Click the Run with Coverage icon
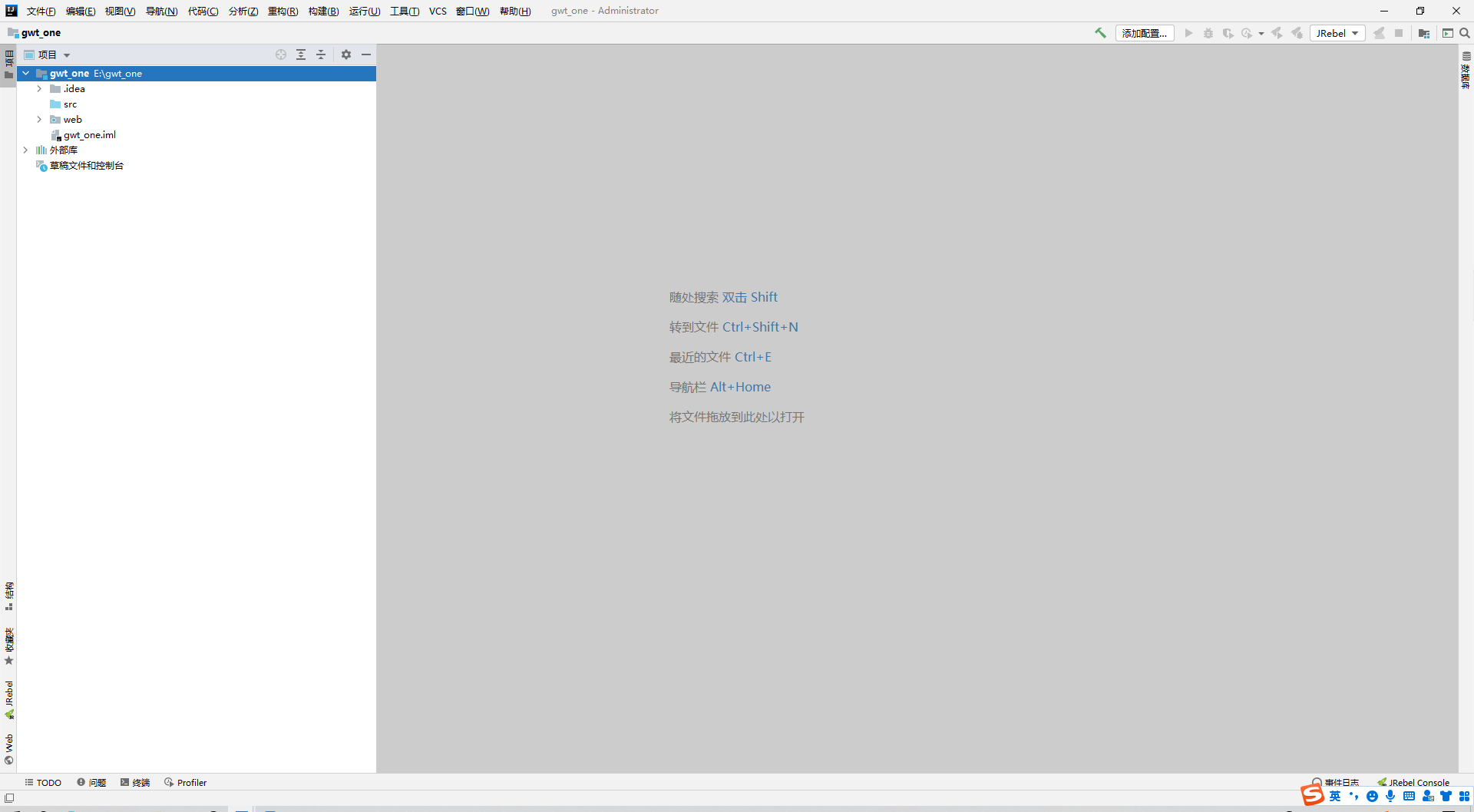1474x812 pixels. 1228,33
